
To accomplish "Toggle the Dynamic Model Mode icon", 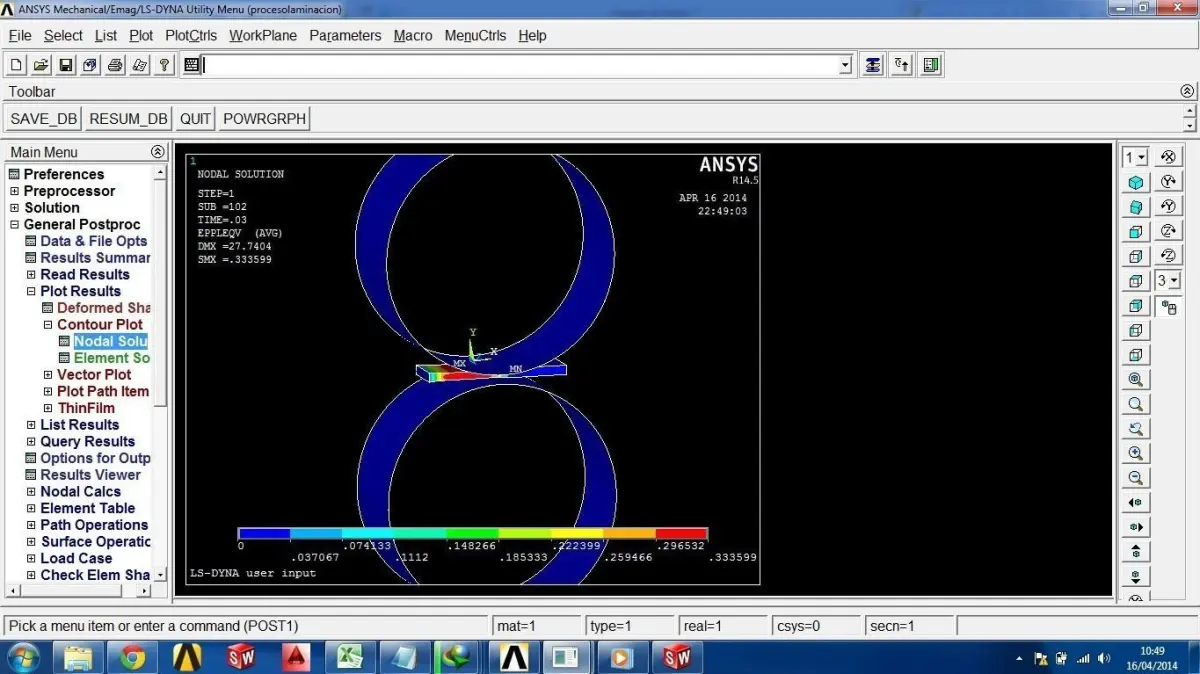I will coord(1168,306).
